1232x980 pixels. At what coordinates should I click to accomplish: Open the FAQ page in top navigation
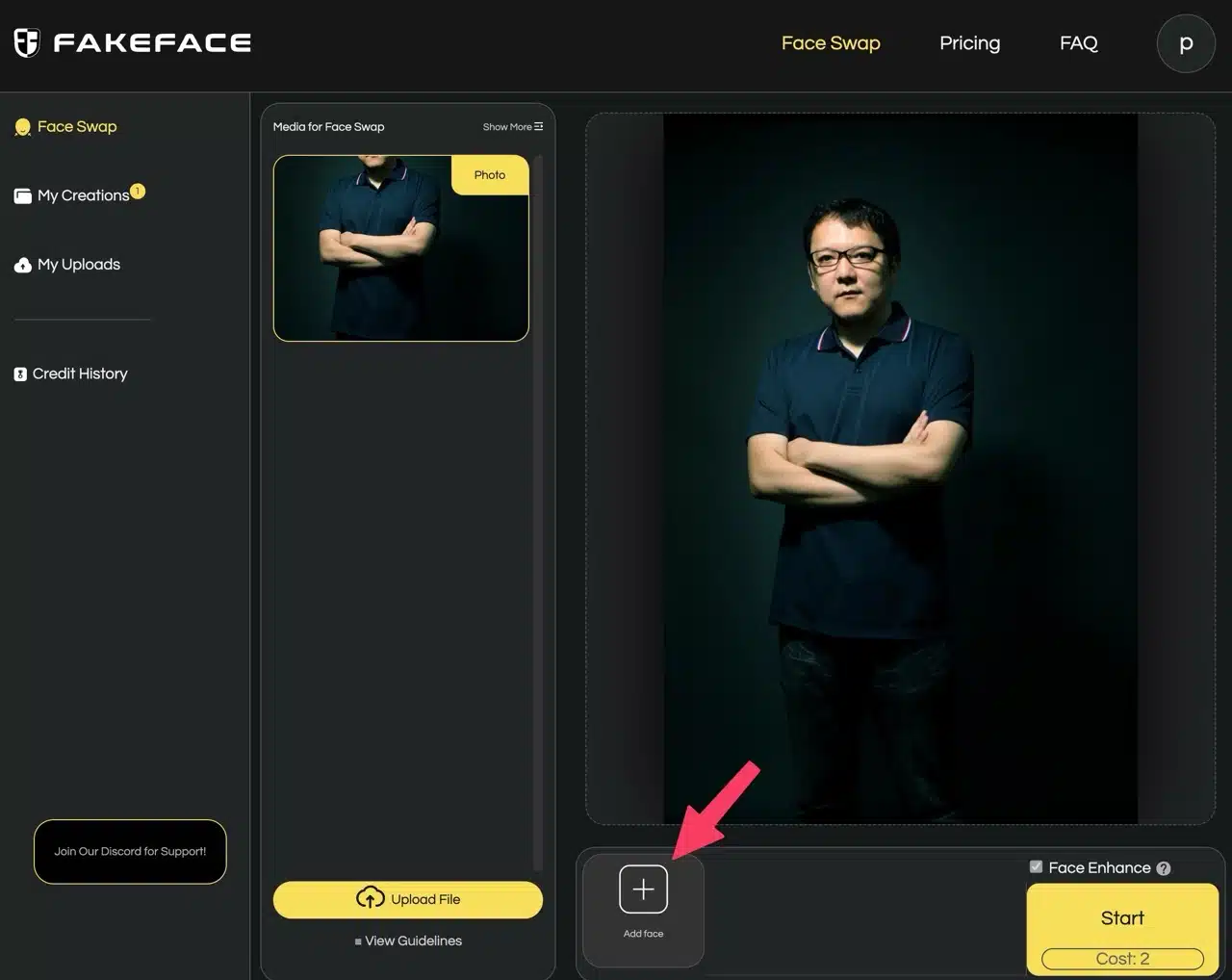pyautogui.click(x=1078, y=43)
